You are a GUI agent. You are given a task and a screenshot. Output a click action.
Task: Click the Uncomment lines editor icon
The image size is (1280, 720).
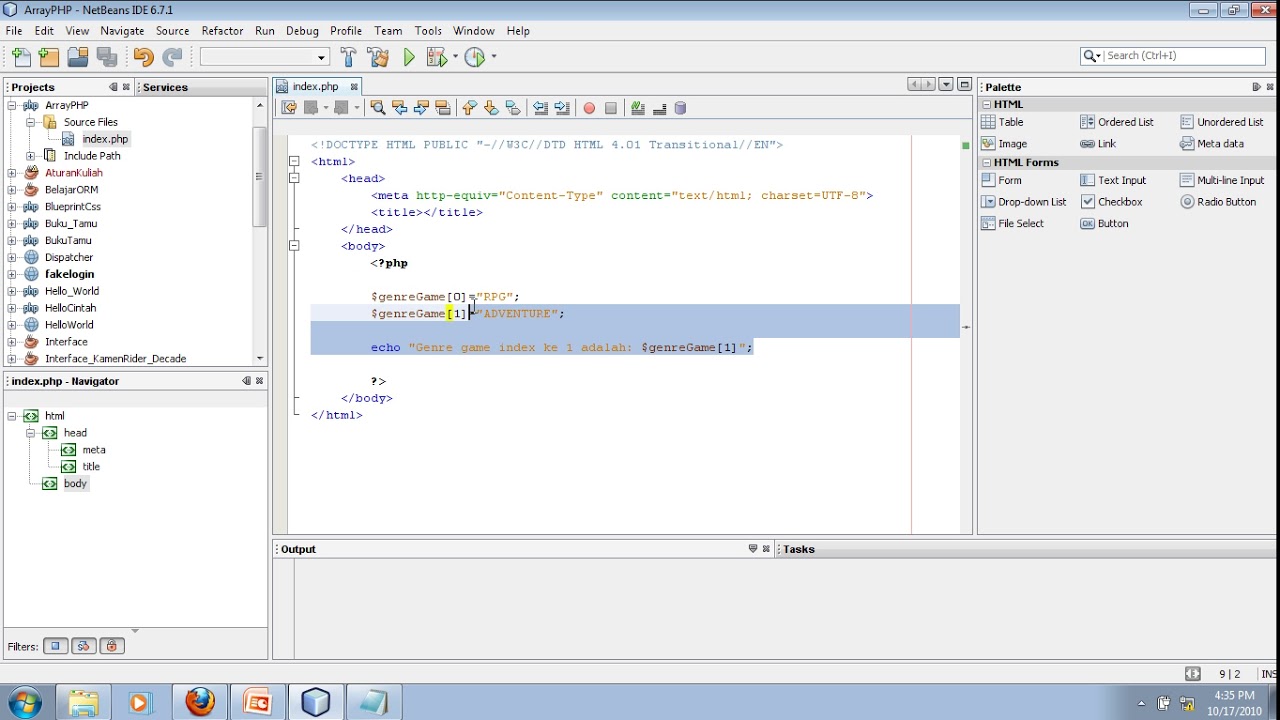coord(659,108)
